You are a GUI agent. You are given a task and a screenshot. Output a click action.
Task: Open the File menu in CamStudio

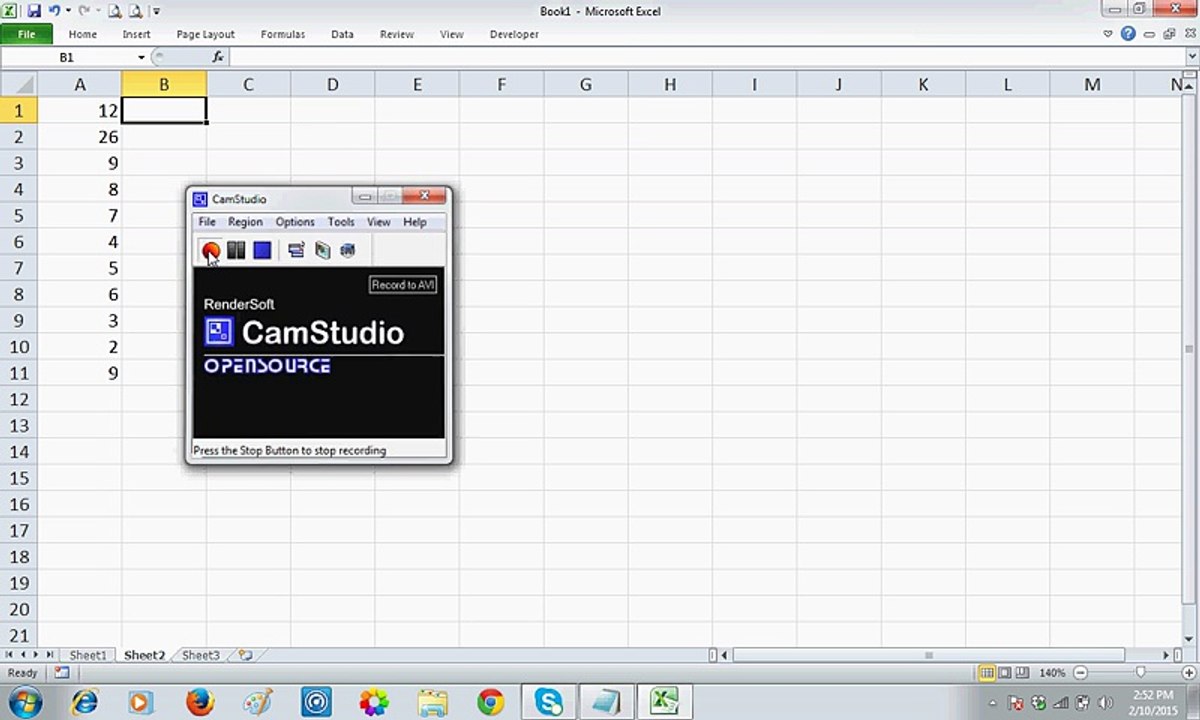point(207,222)
